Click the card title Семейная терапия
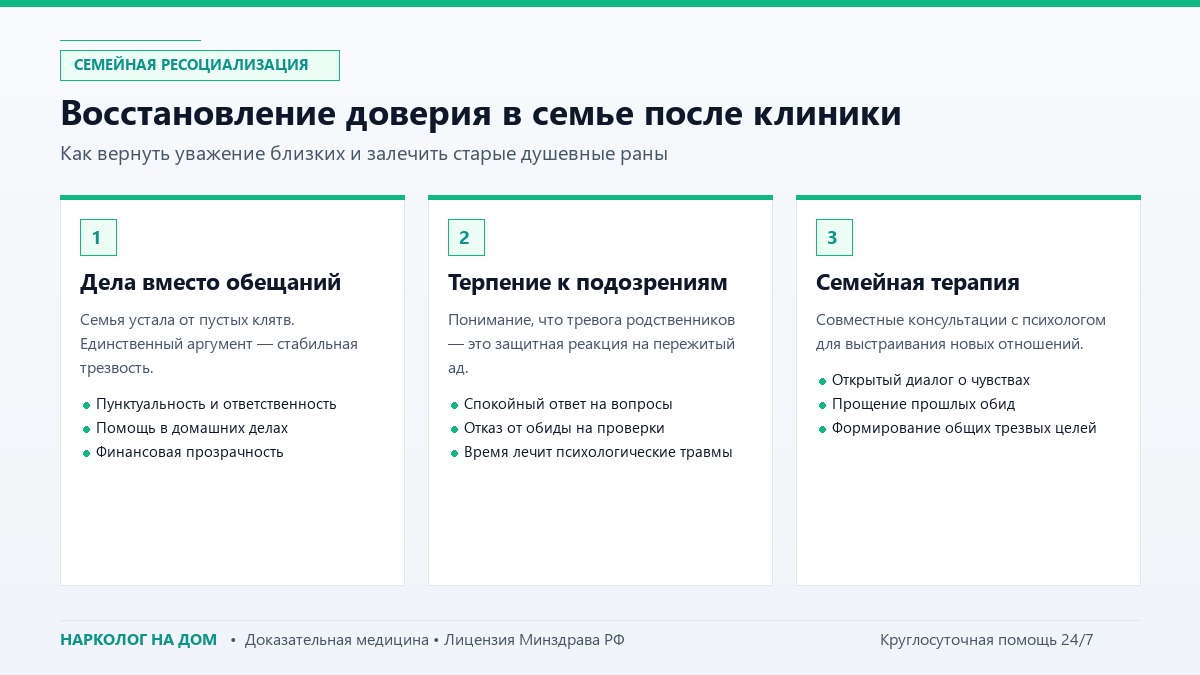Viewport: 1200px width, 675px height. pyautogui.click(x=918, y=283)
